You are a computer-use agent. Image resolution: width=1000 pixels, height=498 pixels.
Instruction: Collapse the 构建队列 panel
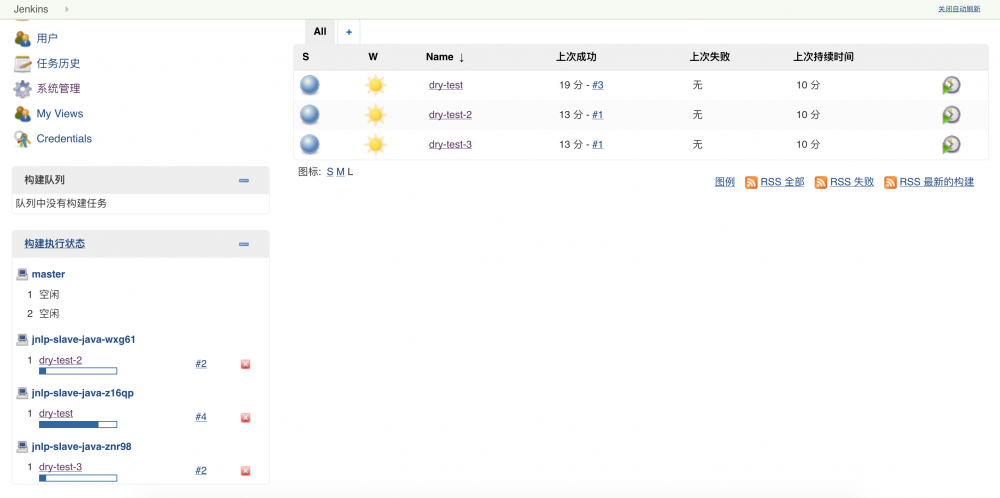coord(244,180)
